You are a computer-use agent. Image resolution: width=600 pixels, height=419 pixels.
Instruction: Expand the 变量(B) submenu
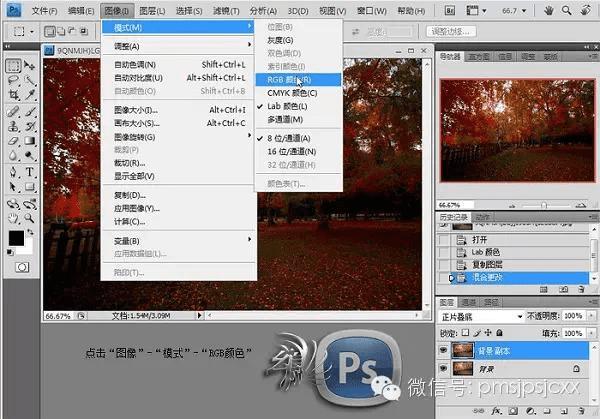(179, 241)
